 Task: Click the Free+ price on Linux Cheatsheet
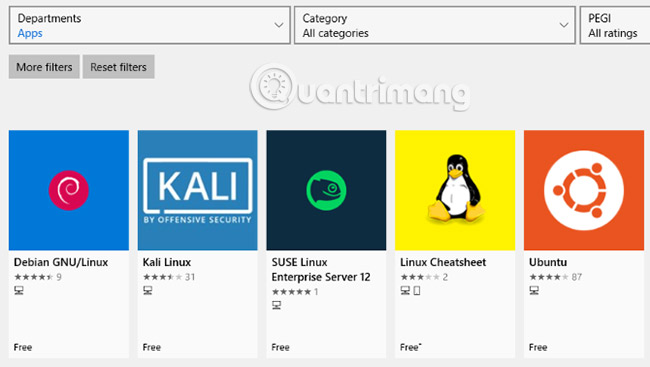(x=411, y=348)
